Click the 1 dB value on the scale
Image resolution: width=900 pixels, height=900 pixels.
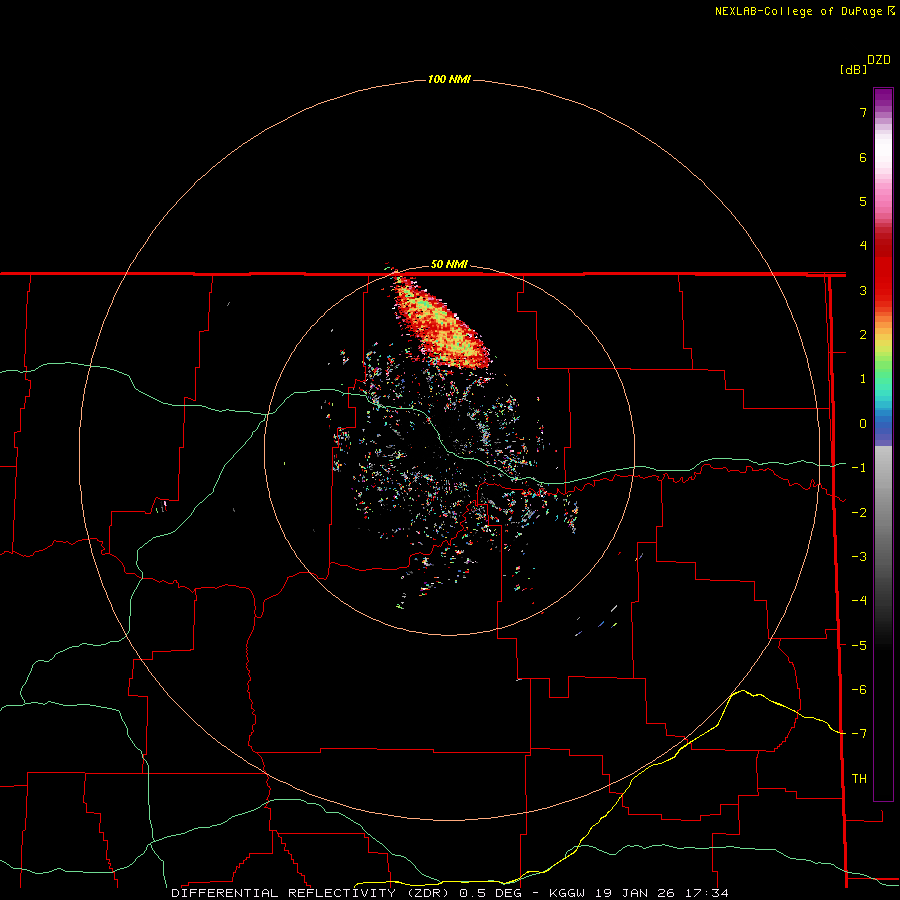[863, 379]
